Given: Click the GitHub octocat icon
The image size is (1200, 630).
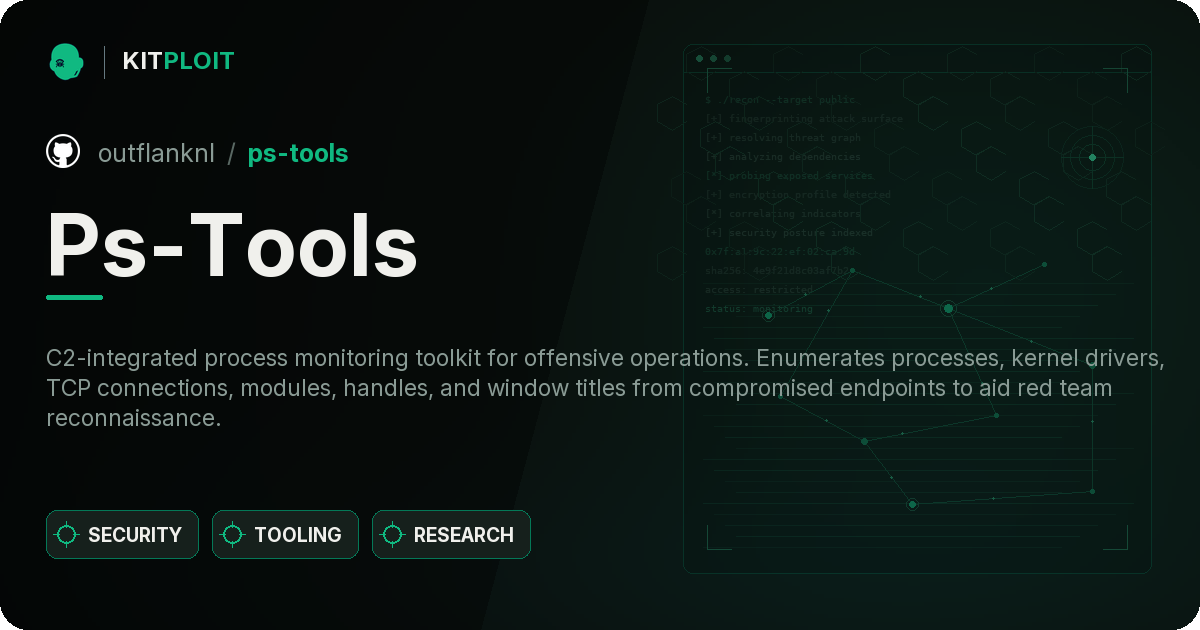Looking at the screenshot, I should click(63, 152).
